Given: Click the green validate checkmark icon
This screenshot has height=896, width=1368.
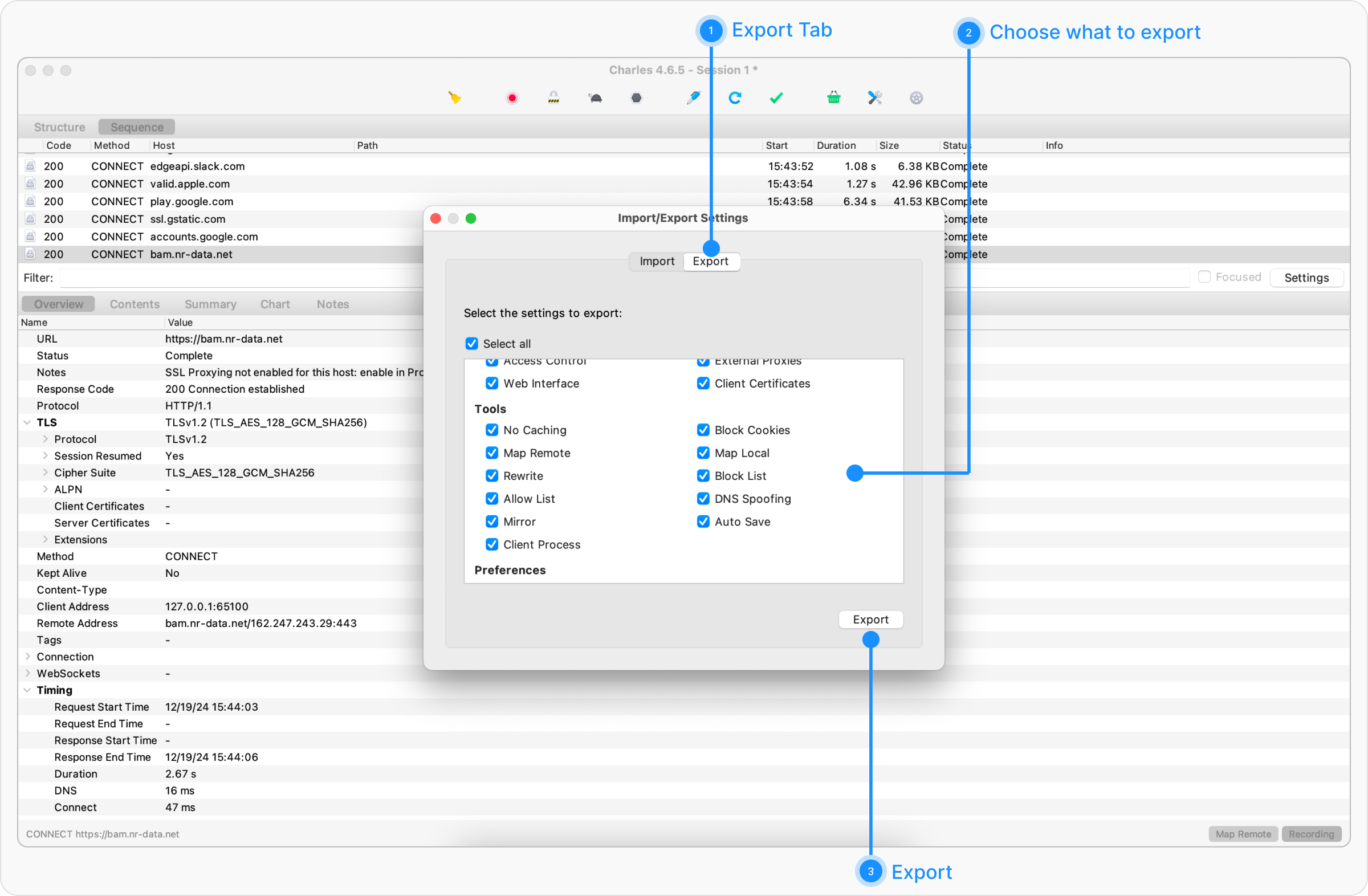Looking at the screenshot, I should (776, 97).
